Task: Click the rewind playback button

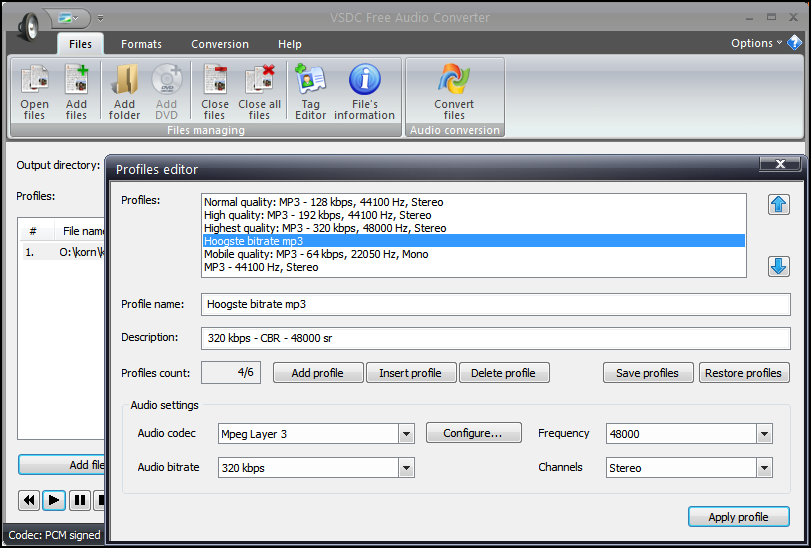Action: (x=29, y=500)
